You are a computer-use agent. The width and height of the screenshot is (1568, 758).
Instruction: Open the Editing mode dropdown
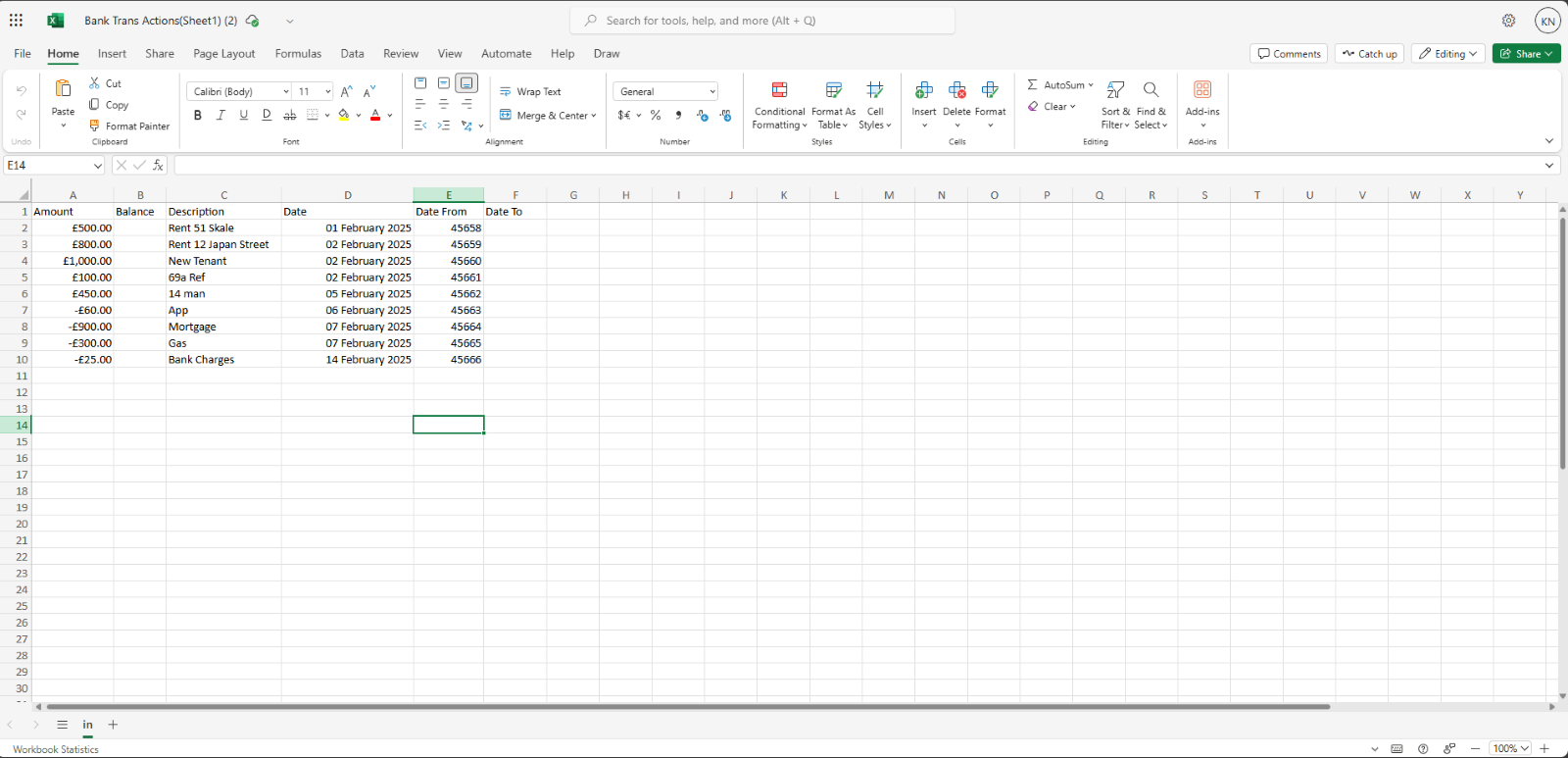(x=1448, y=54)
